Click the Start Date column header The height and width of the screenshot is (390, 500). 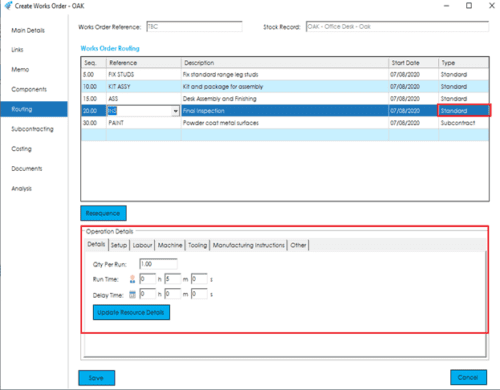(x=413, y=63)
